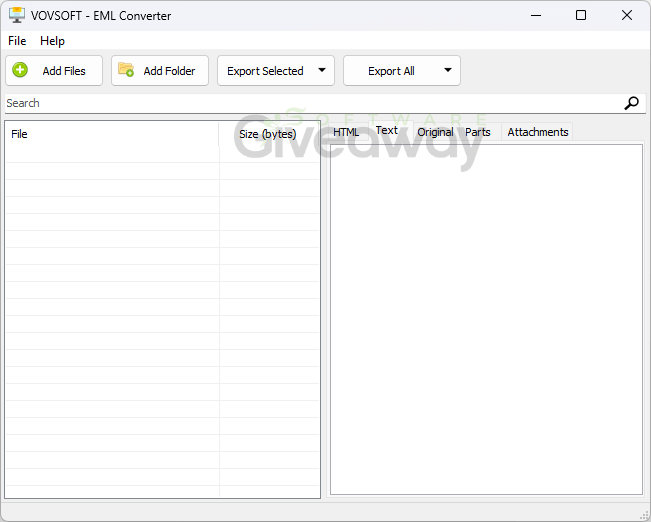This screenshot has width=651, height=522.
Task: Switch to the Original tab
Action: click(435, 132)
